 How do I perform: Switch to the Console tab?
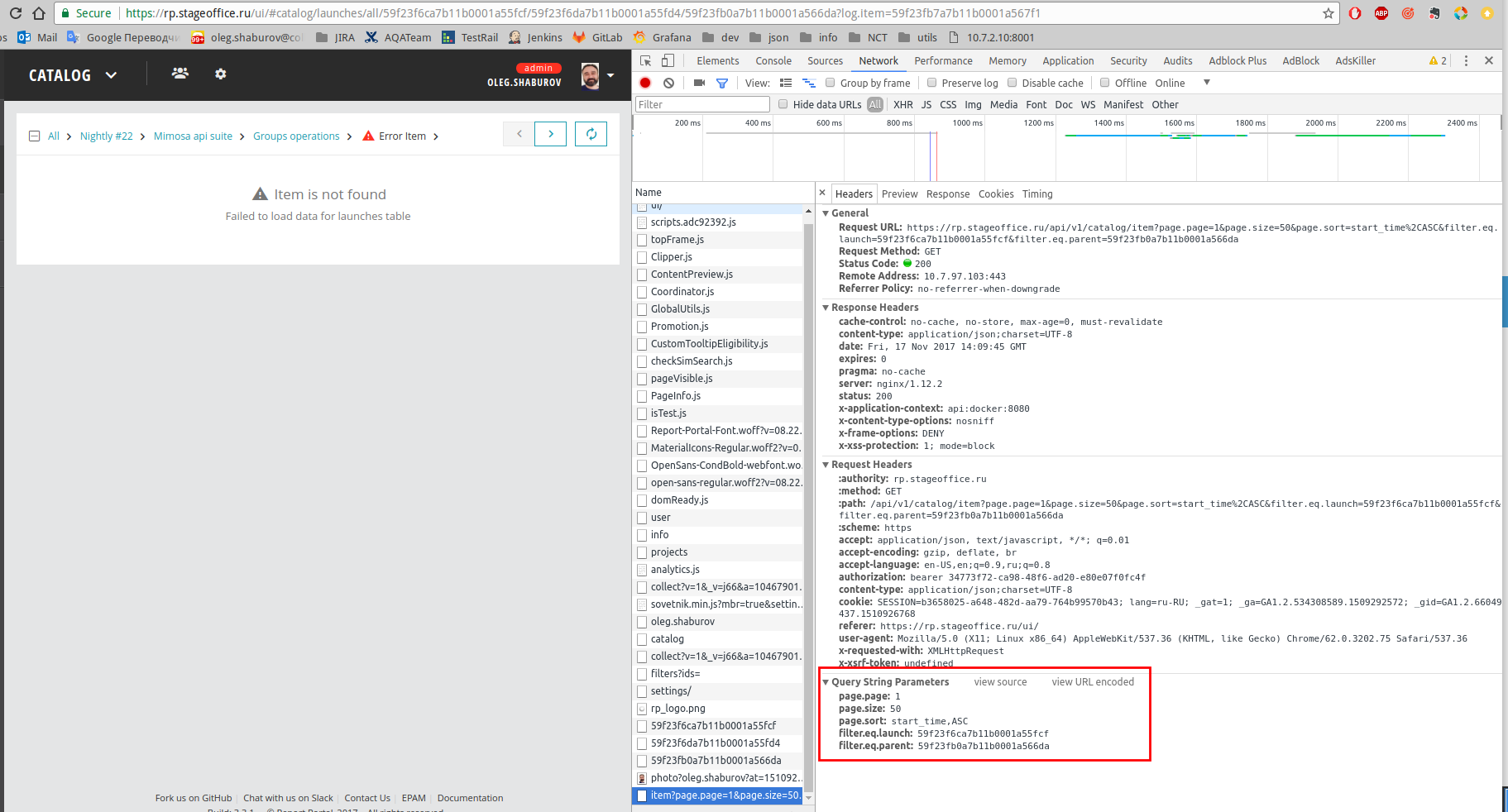pos(773,60)
